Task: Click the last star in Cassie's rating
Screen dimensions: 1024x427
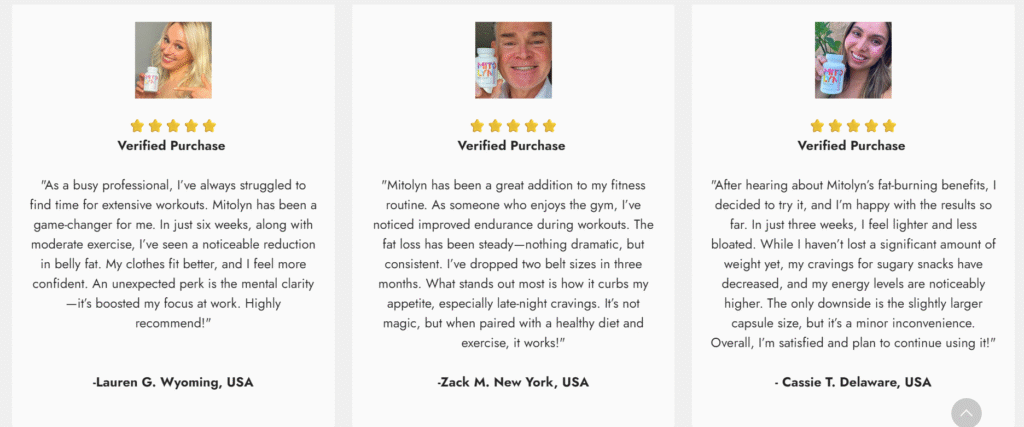Action: pos(889,126)
